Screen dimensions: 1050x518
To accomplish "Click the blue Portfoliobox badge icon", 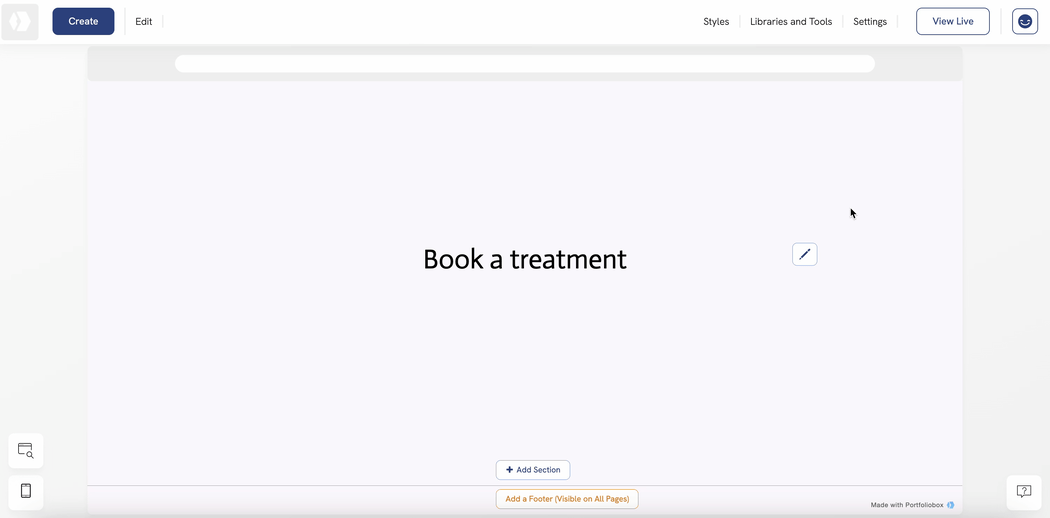I will click(x=951, y=505).
